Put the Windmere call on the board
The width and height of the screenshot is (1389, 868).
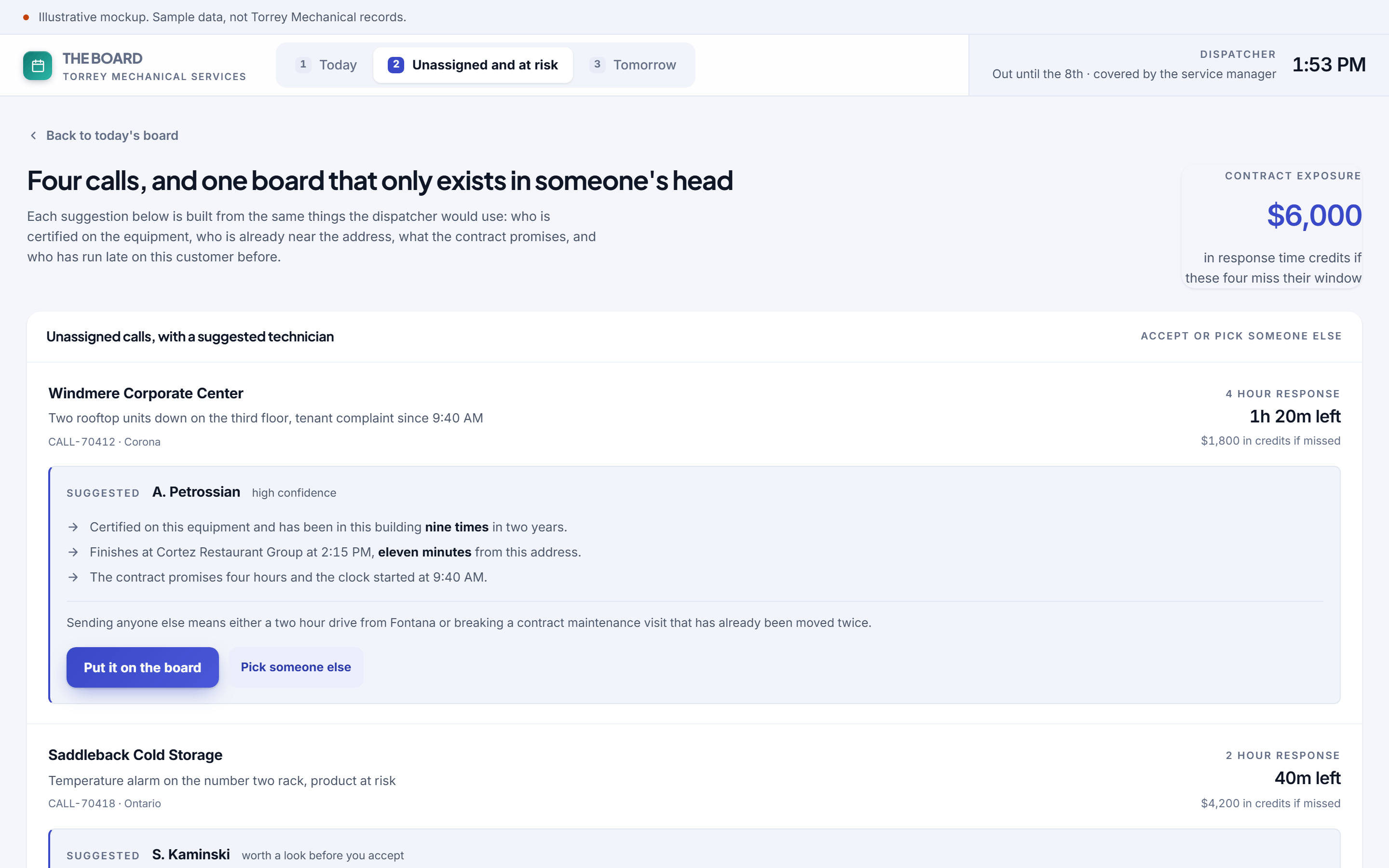pyautogui.click(x=142, y=667)
